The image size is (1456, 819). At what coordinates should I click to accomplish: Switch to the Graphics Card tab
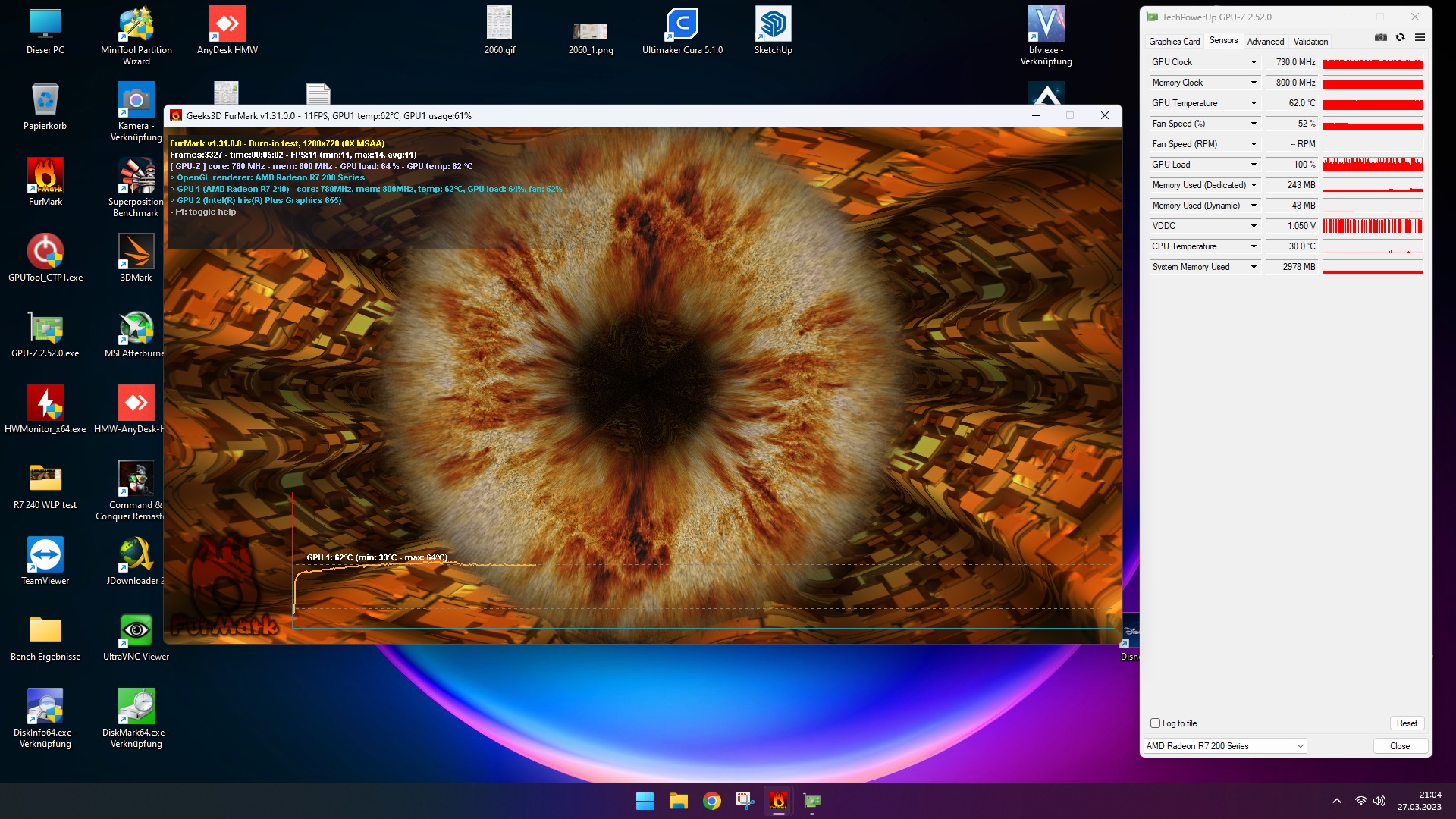pyautogui.click(x=1174, y=42)
